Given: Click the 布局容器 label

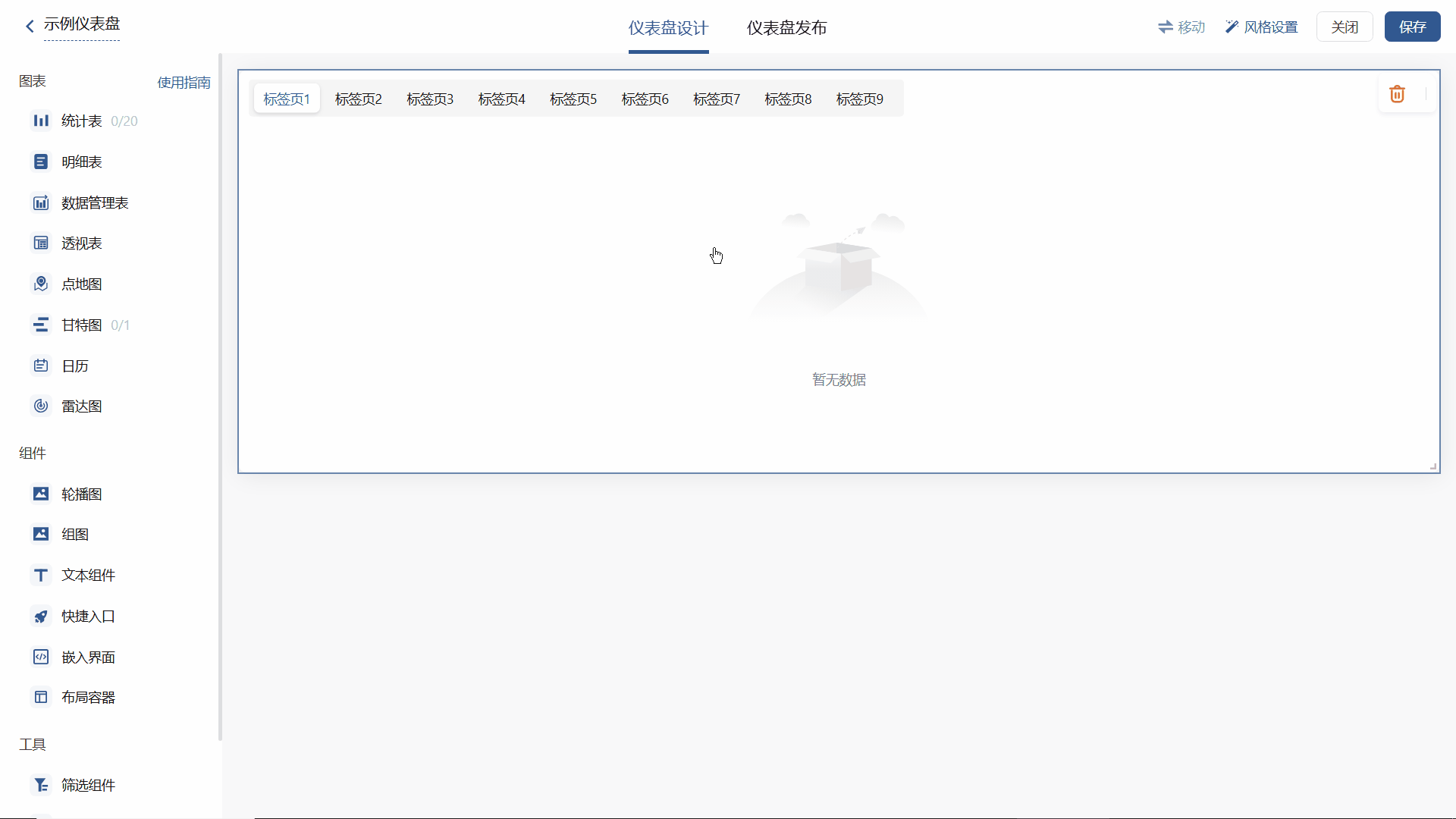Looking at the screenshot, I should [x=89, y=697].
